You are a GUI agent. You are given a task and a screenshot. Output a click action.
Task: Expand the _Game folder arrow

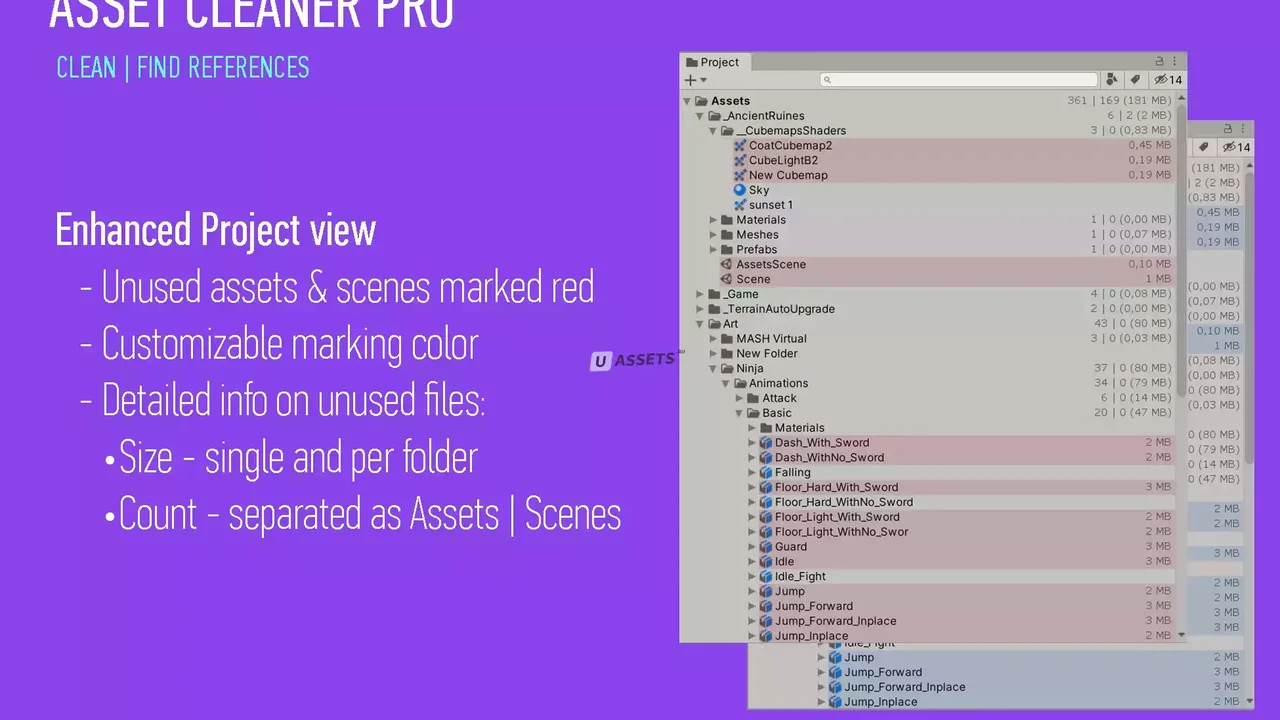click(701, 294)
